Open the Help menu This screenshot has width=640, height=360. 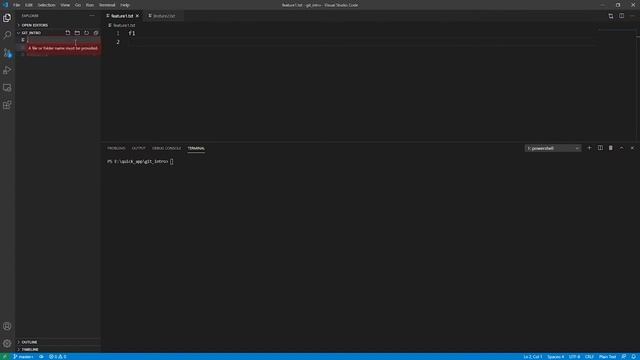pos(125,5)
